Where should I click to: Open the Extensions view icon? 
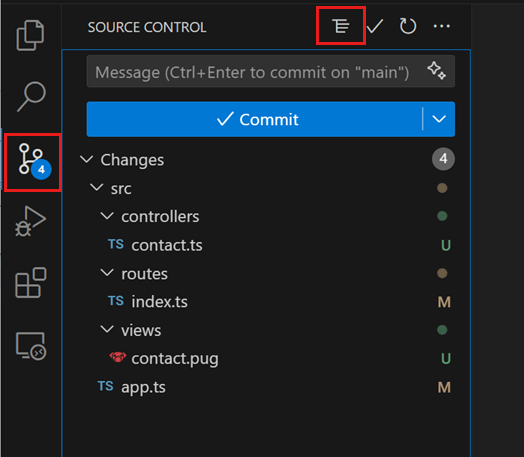(x=31, y=282)
